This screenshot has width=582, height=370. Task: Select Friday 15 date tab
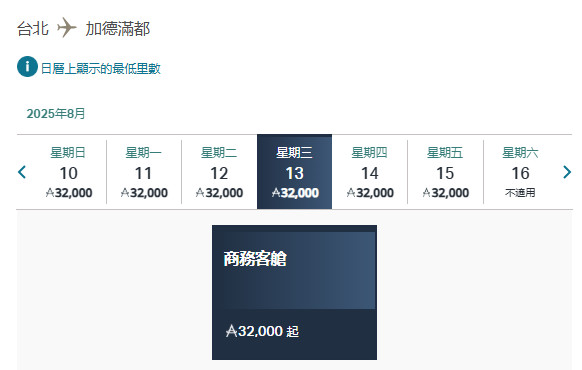[x=445, y=172]
